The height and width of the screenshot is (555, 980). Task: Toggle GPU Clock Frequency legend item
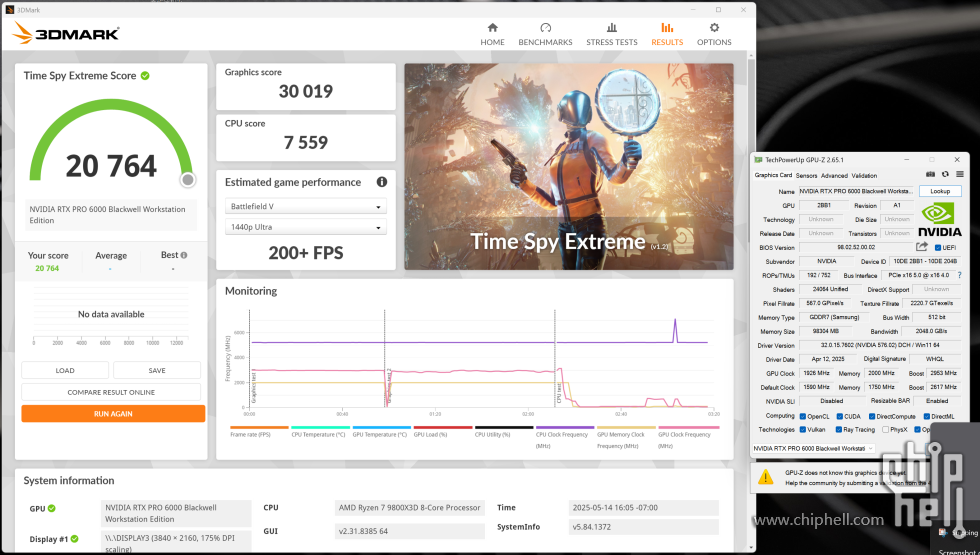pos(688,438)
